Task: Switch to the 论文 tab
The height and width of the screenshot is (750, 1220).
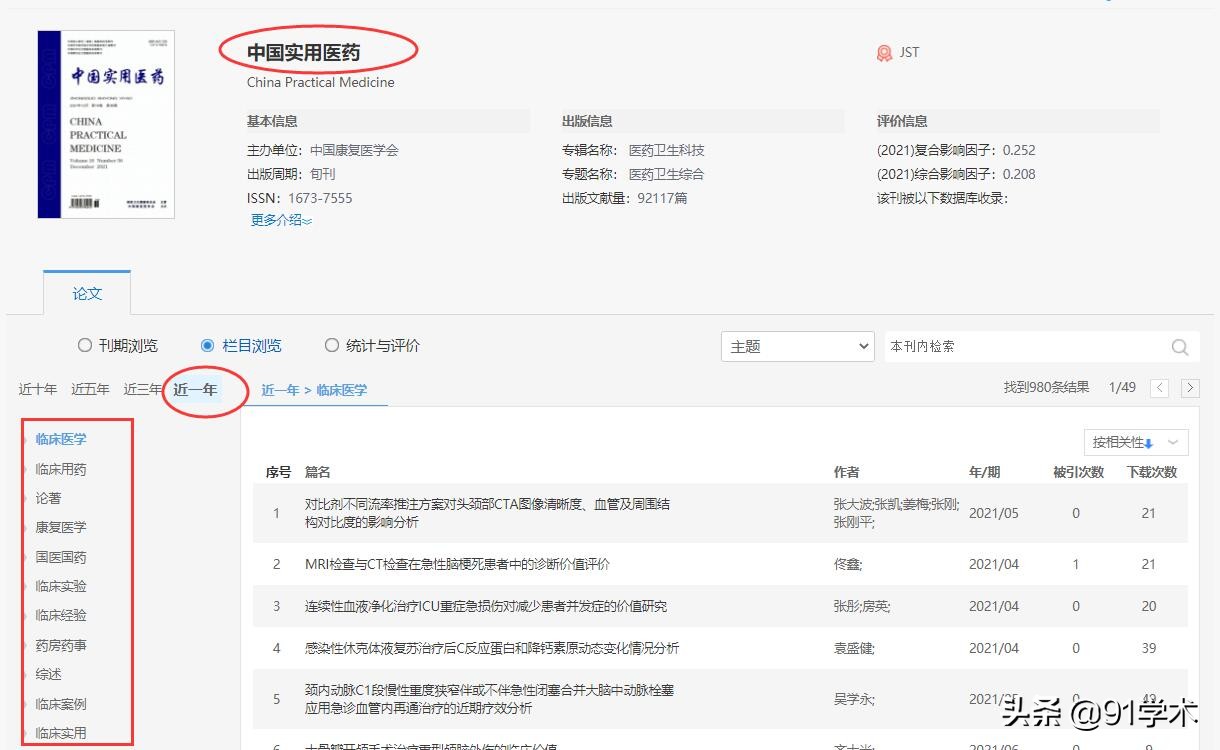Action: click(87, 293)
